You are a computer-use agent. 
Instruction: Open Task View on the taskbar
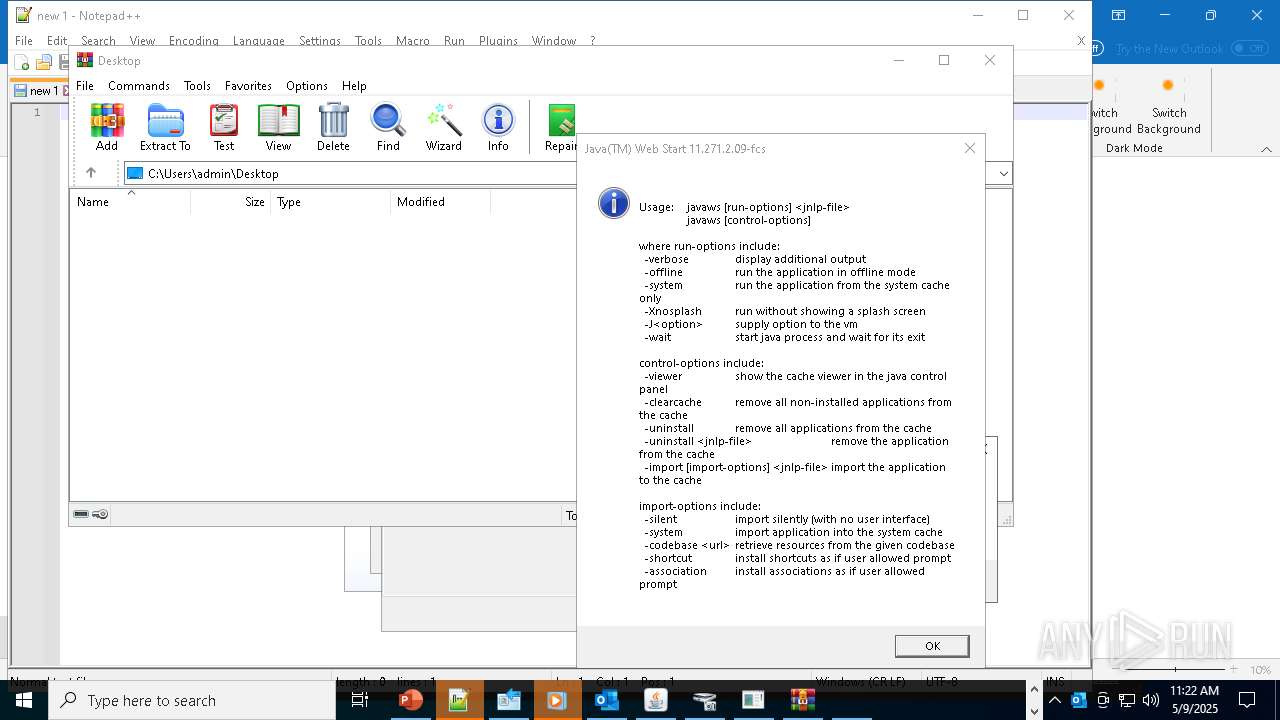pyautogui.click(x=360, y=700)
